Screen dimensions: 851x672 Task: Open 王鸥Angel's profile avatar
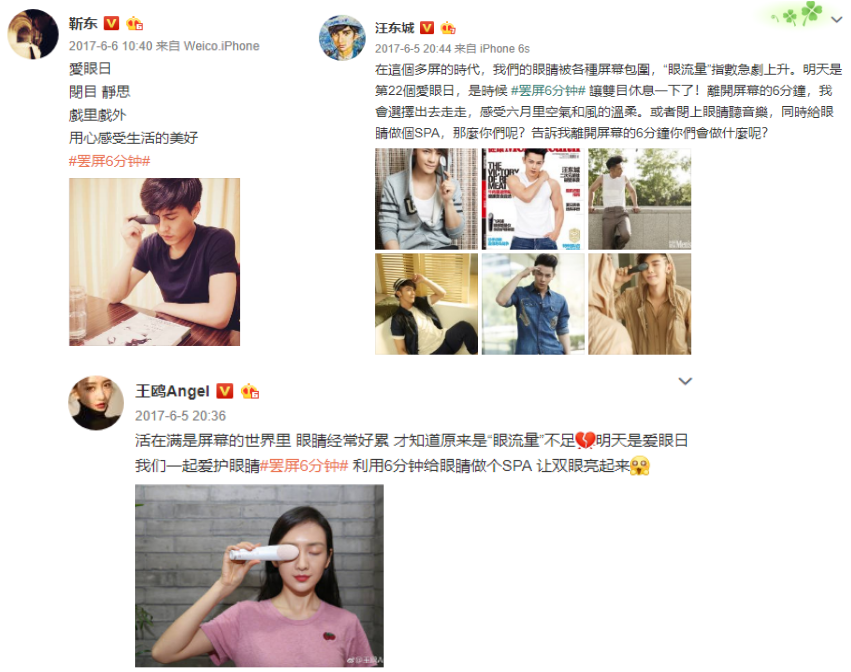(96, 403)
